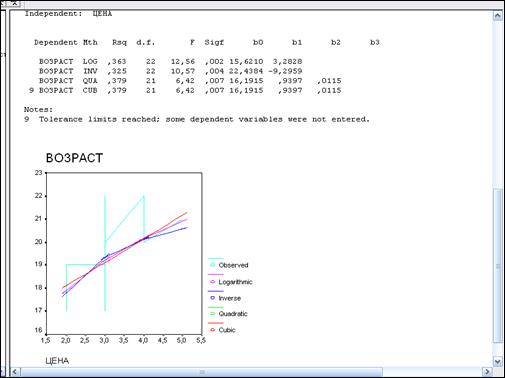Click the horizontal scrollbar right arrow
Image resolution: width=505 pixels, height=378 pixels.
(x=487, y=371)
